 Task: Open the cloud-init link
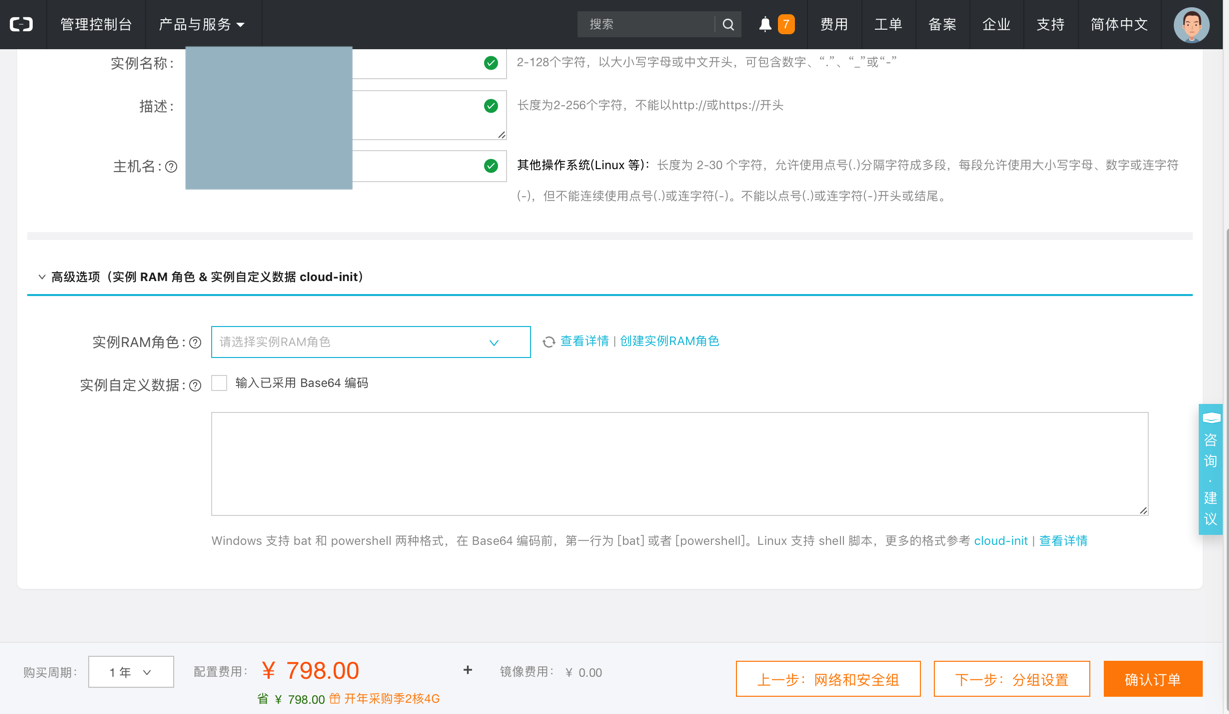pos(1001,541)
